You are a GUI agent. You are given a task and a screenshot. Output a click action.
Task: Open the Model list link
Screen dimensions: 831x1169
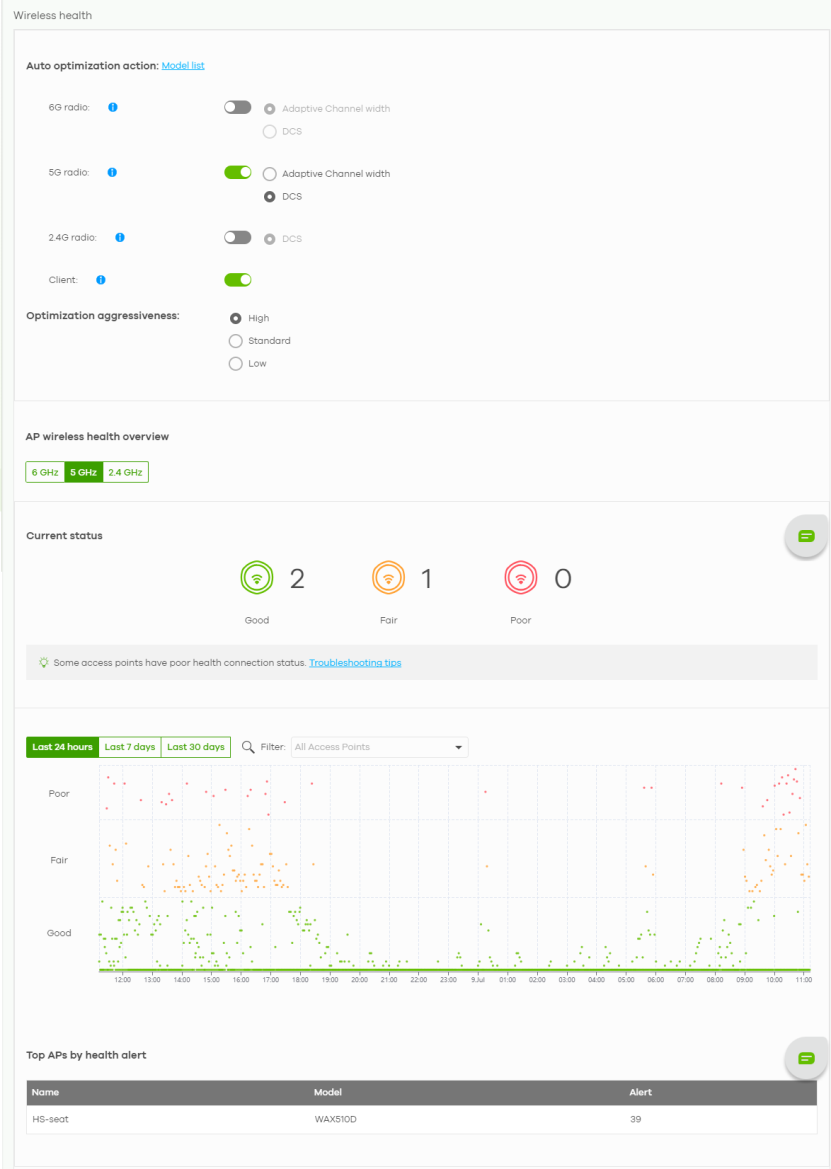tap(183, 66)
